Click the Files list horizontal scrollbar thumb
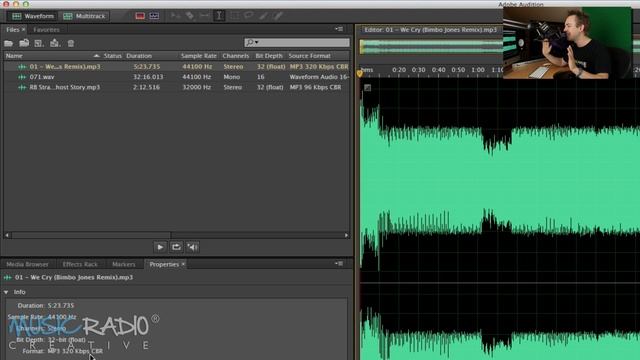 click(91, 235)
